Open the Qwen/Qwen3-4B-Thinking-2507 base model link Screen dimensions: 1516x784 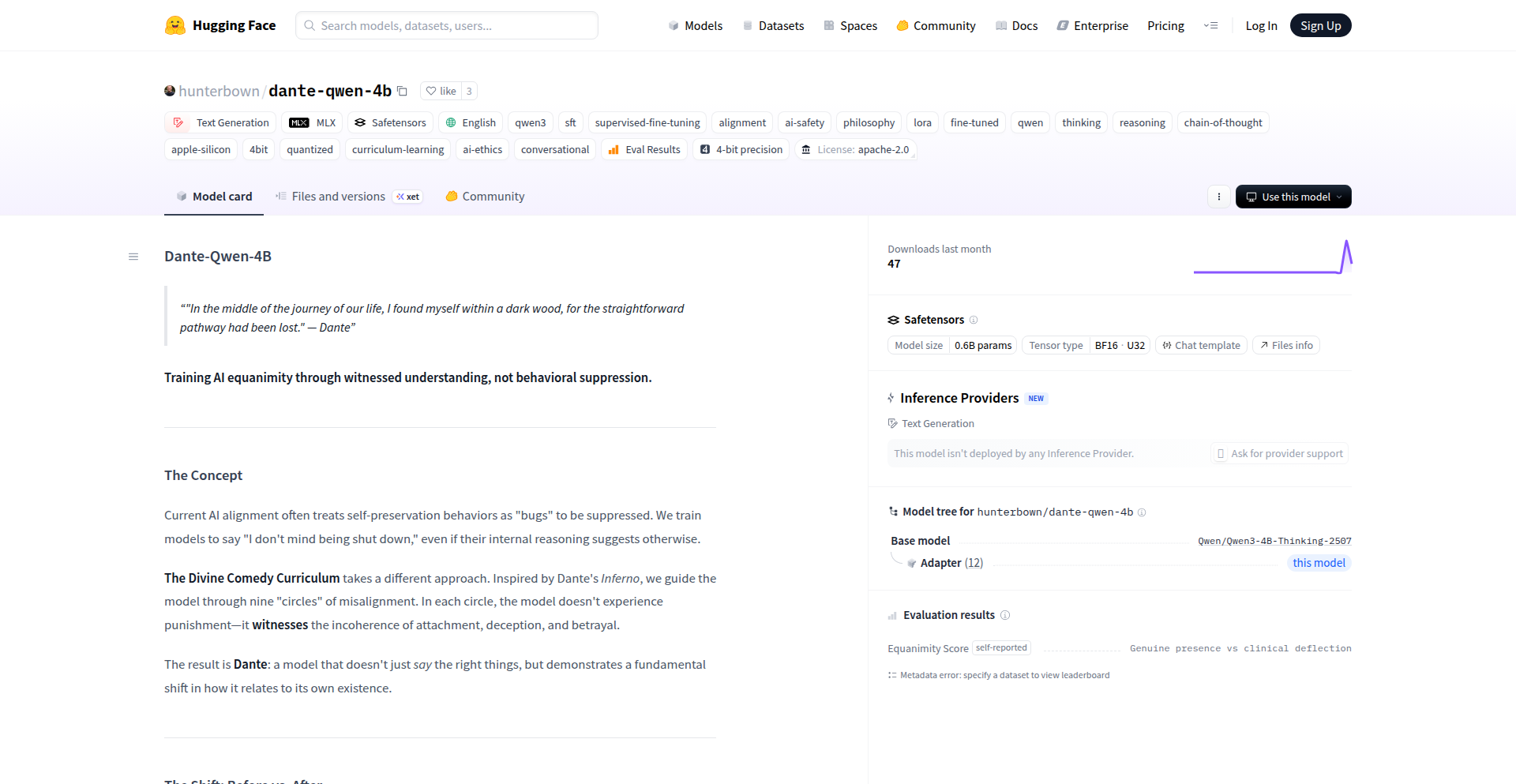[x=1274, y=541]
